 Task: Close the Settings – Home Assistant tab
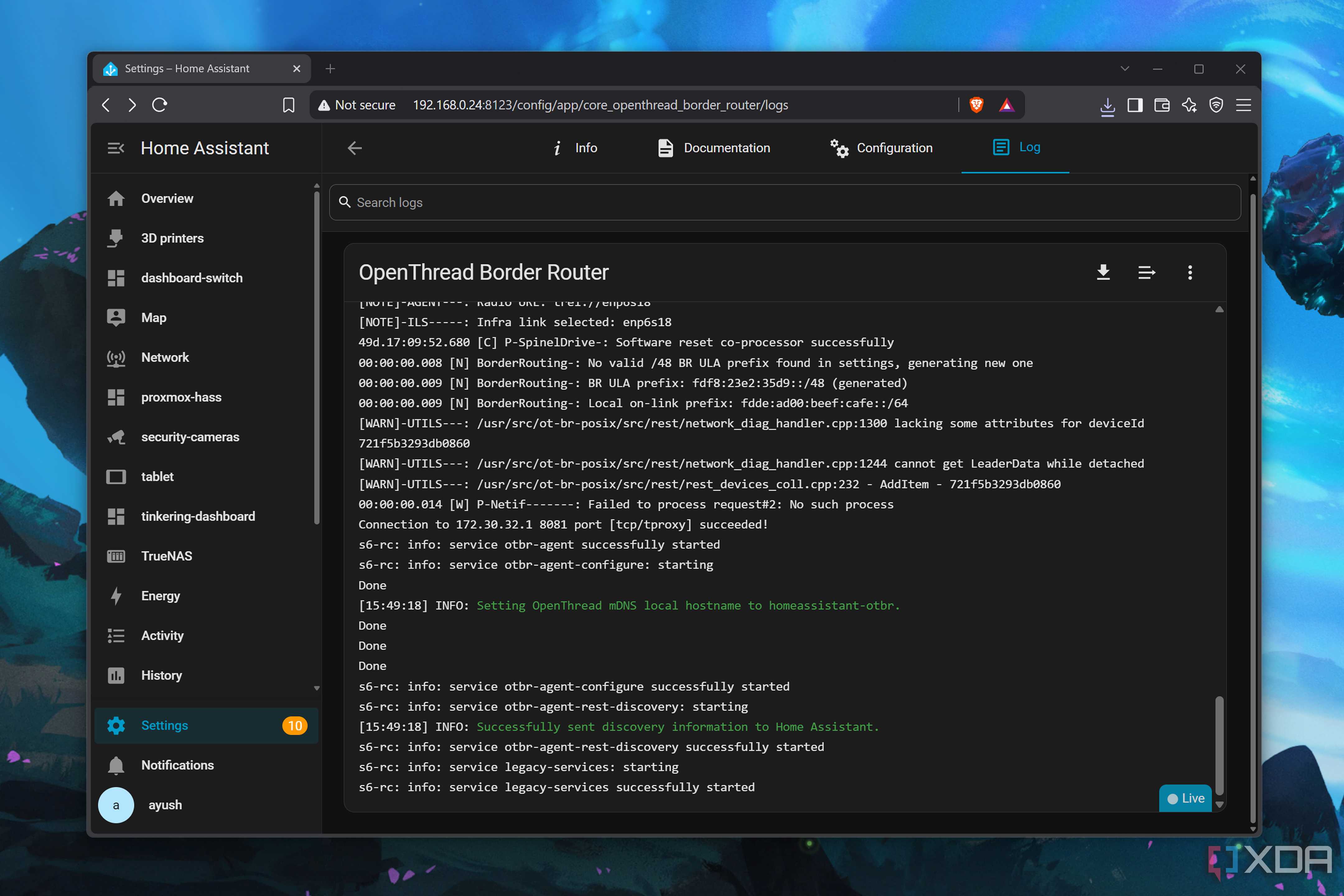[x=296, y=68]
